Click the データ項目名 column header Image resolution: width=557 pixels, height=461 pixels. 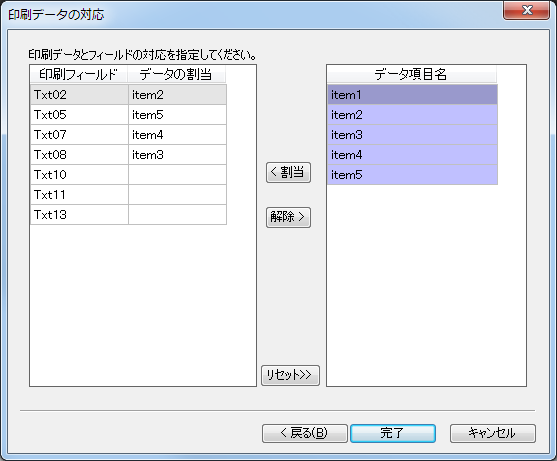411,75
